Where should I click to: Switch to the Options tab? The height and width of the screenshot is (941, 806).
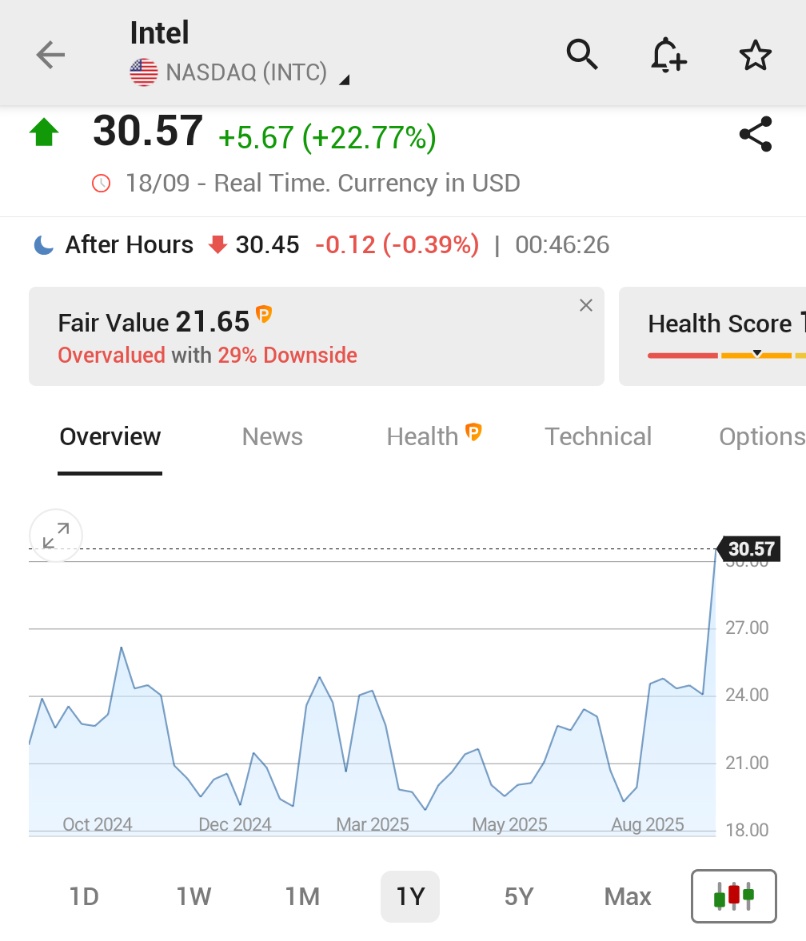point(762,437)
